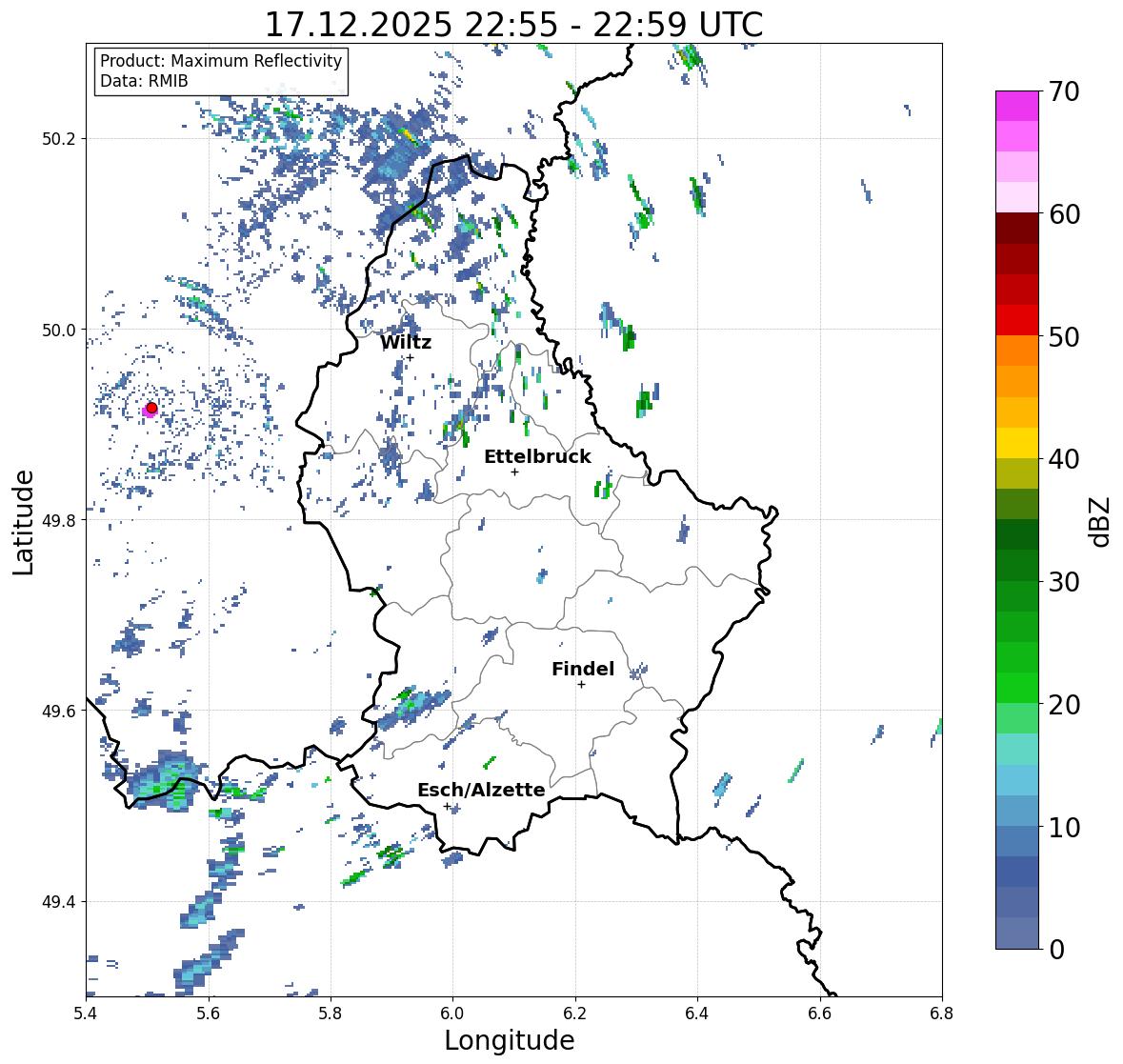Click the Longitude axis label
This screenshot has width=1123, height=1064.
[510, 1040]
